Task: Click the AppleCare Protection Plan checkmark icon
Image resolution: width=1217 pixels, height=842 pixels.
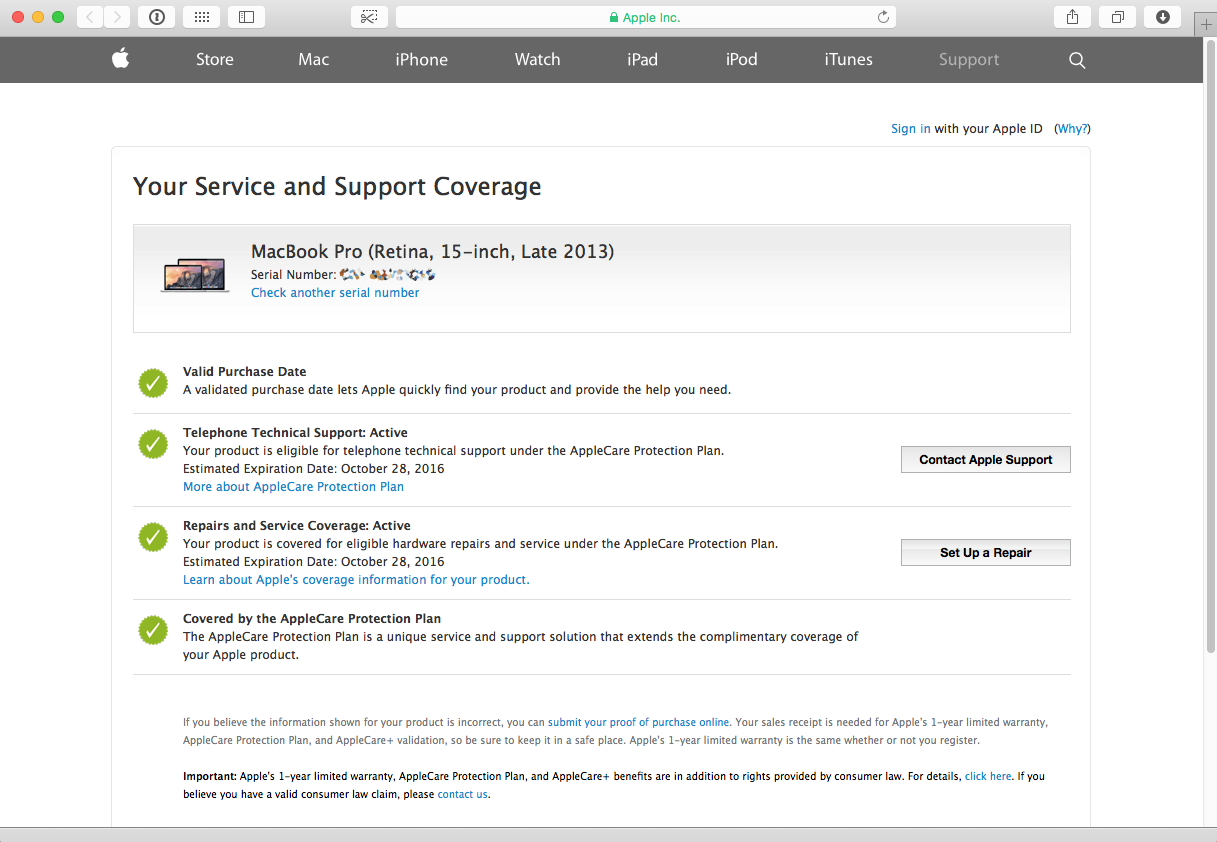Action: (153, 630)
